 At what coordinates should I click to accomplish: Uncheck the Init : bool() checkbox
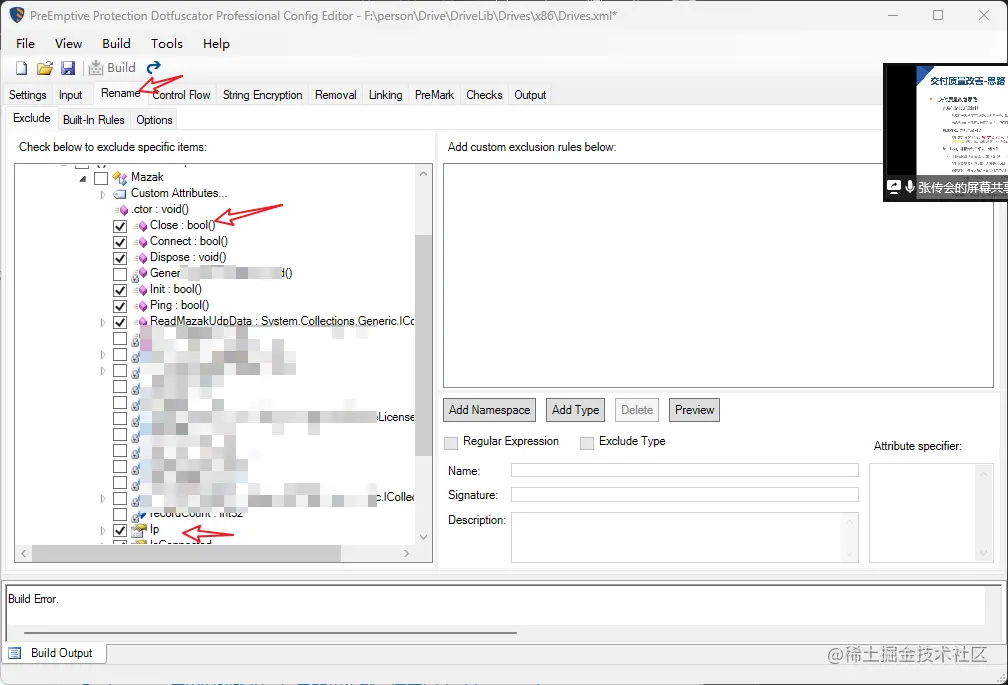pyautogui.click(x=120, y=290)
